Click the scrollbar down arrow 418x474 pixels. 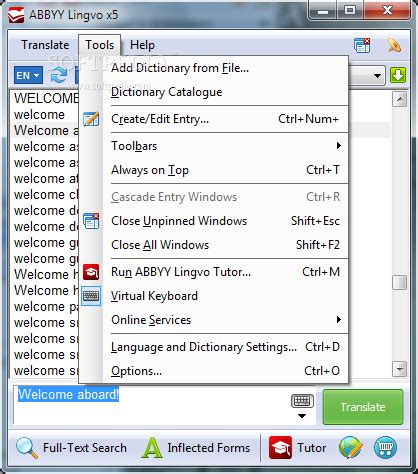coord(400,369)
